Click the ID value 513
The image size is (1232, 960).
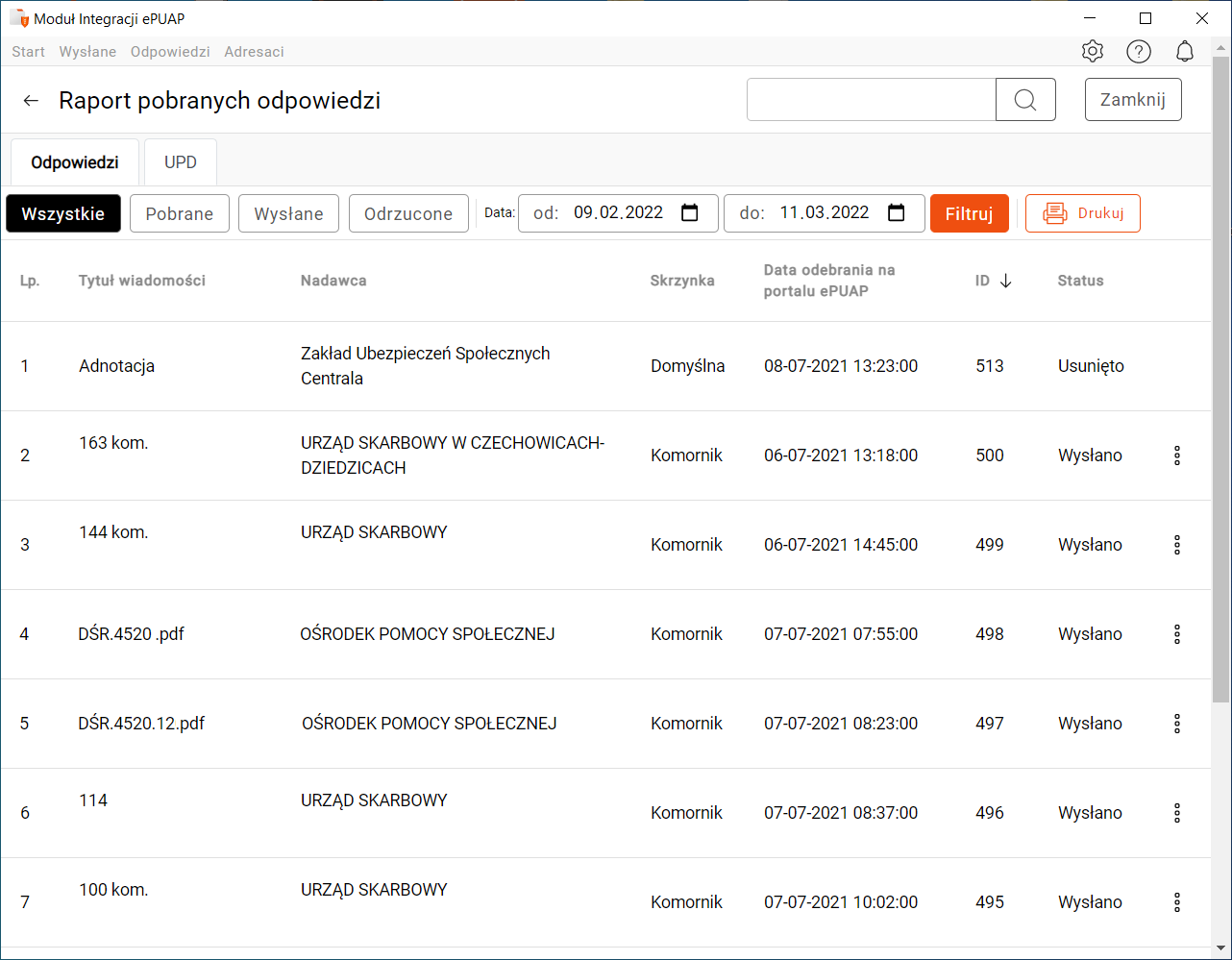990,366
